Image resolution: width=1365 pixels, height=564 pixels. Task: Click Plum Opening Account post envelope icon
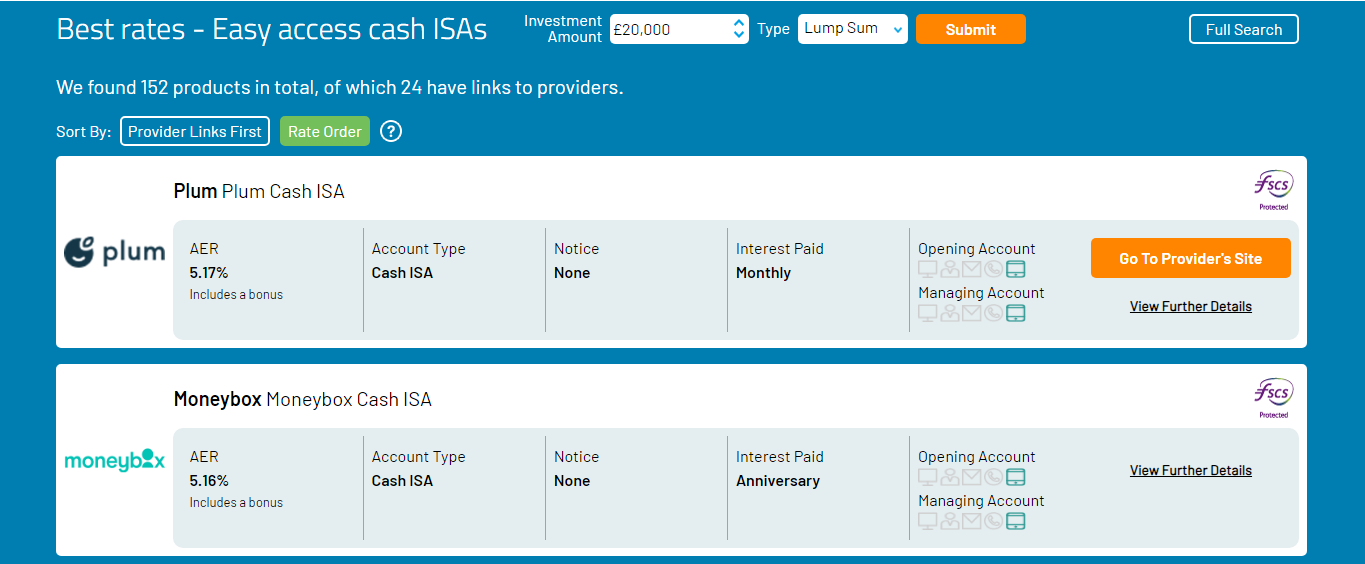[x=972, y=269]
